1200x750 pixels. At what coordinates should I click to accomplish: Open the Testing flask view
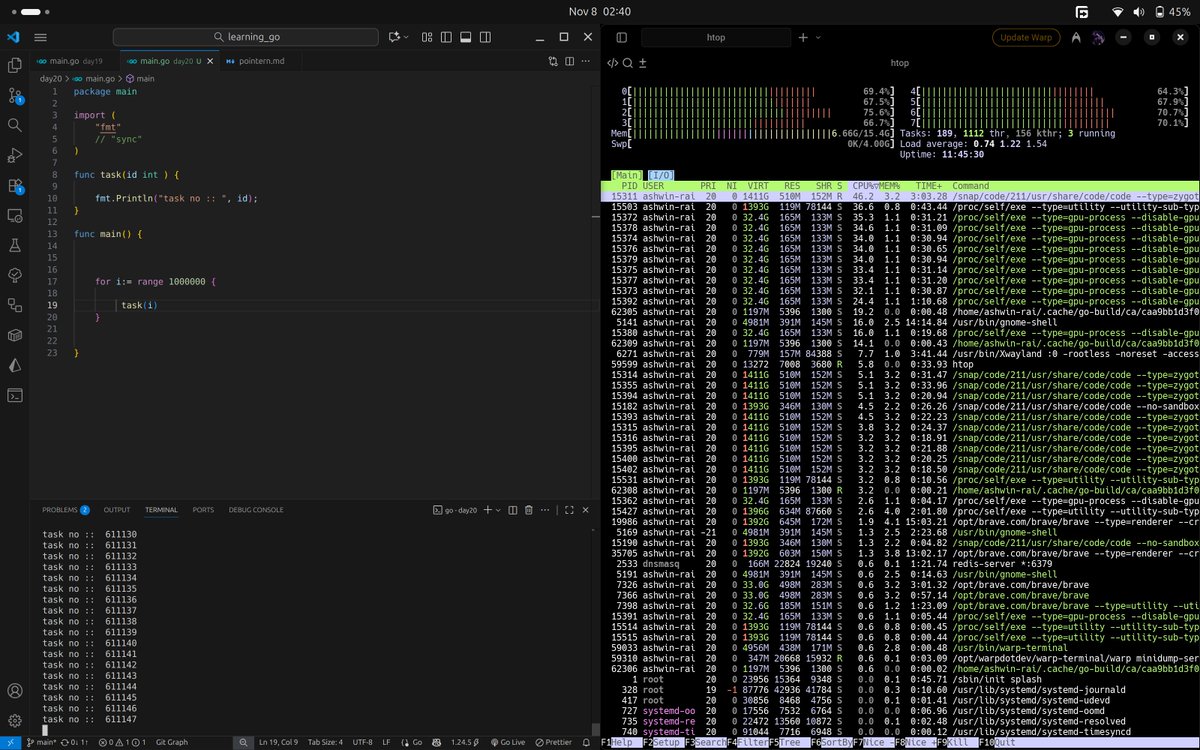click(x=14, y=246)
